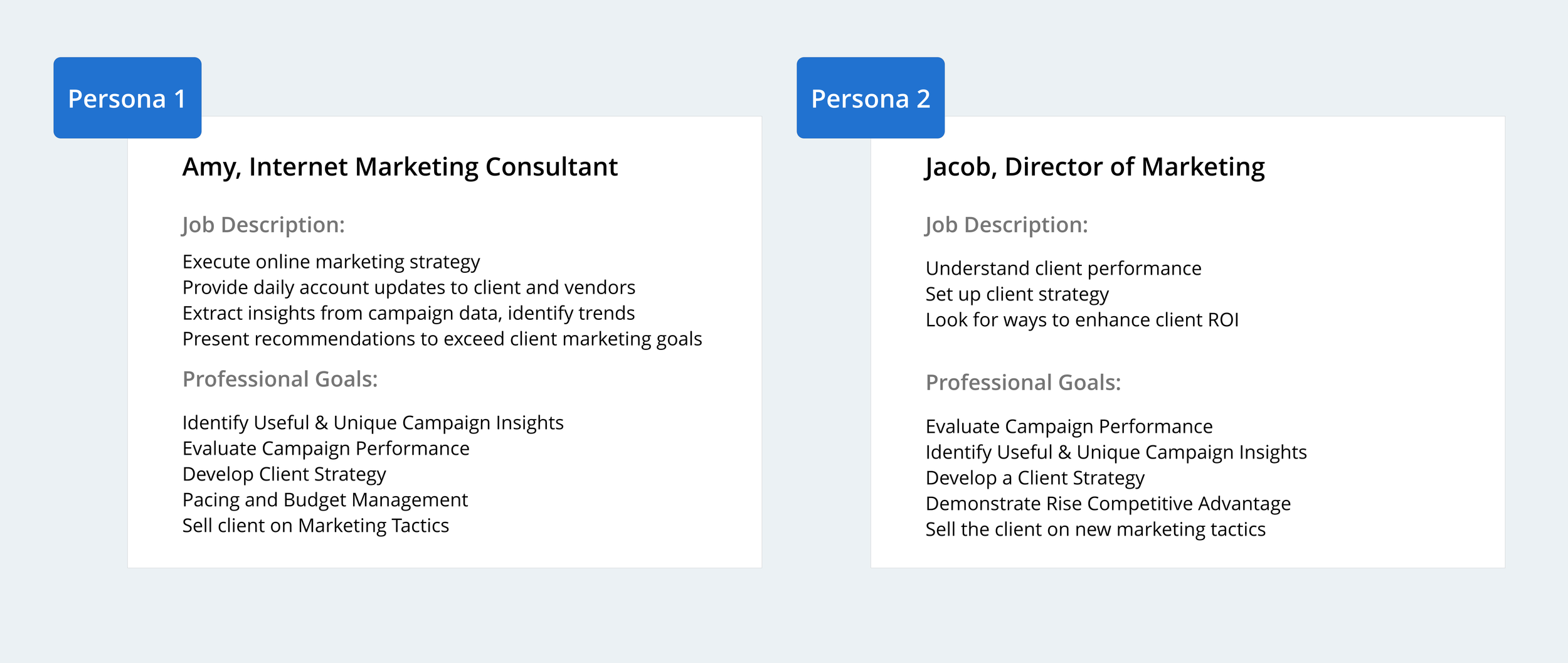
Task: Click the Persona 1 blue badge
Action: pos(127,98)
